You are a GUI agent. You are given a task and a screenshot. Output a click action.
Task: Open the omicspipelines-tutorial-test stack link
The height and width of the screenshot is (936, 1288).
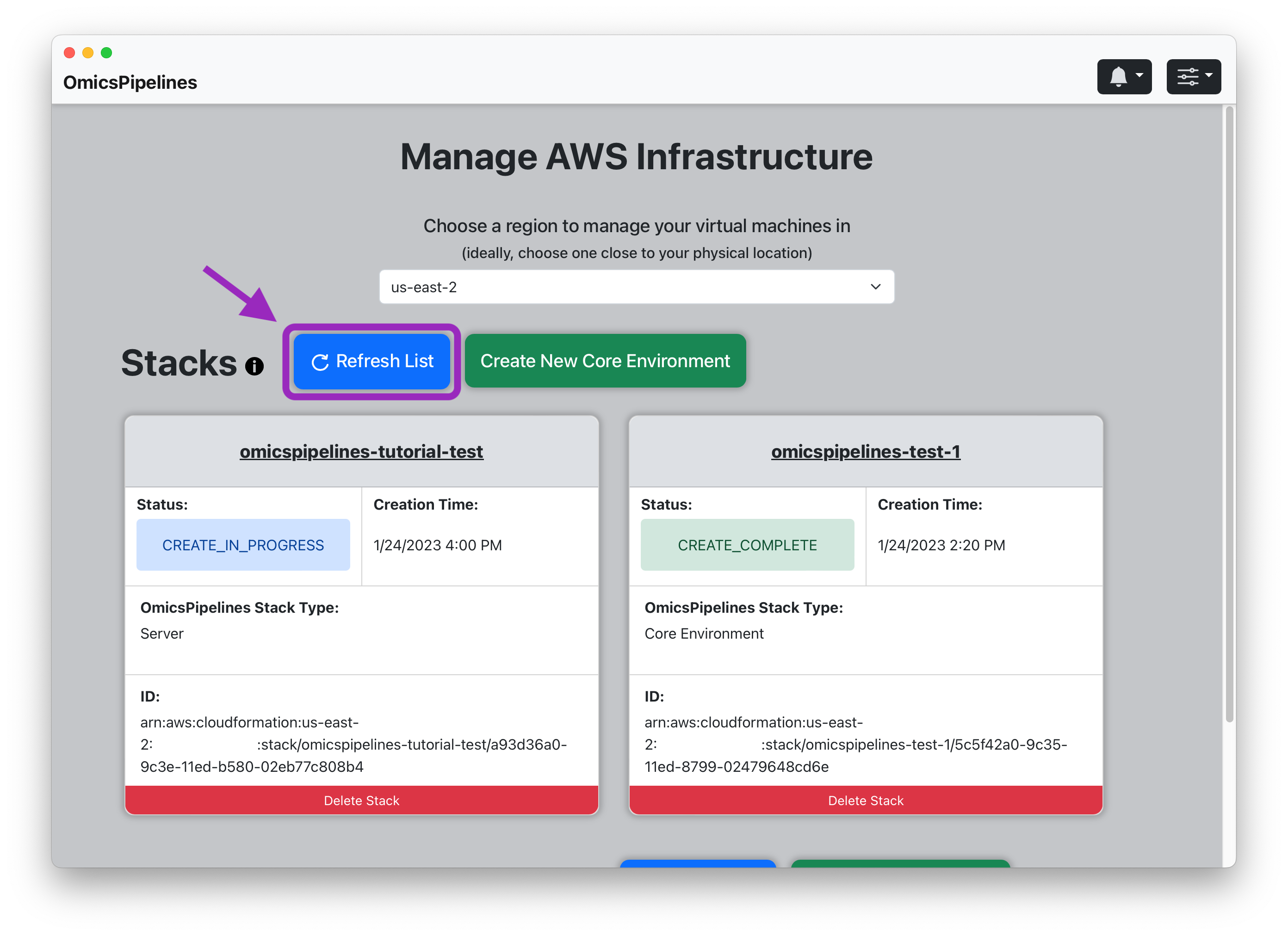361,451
